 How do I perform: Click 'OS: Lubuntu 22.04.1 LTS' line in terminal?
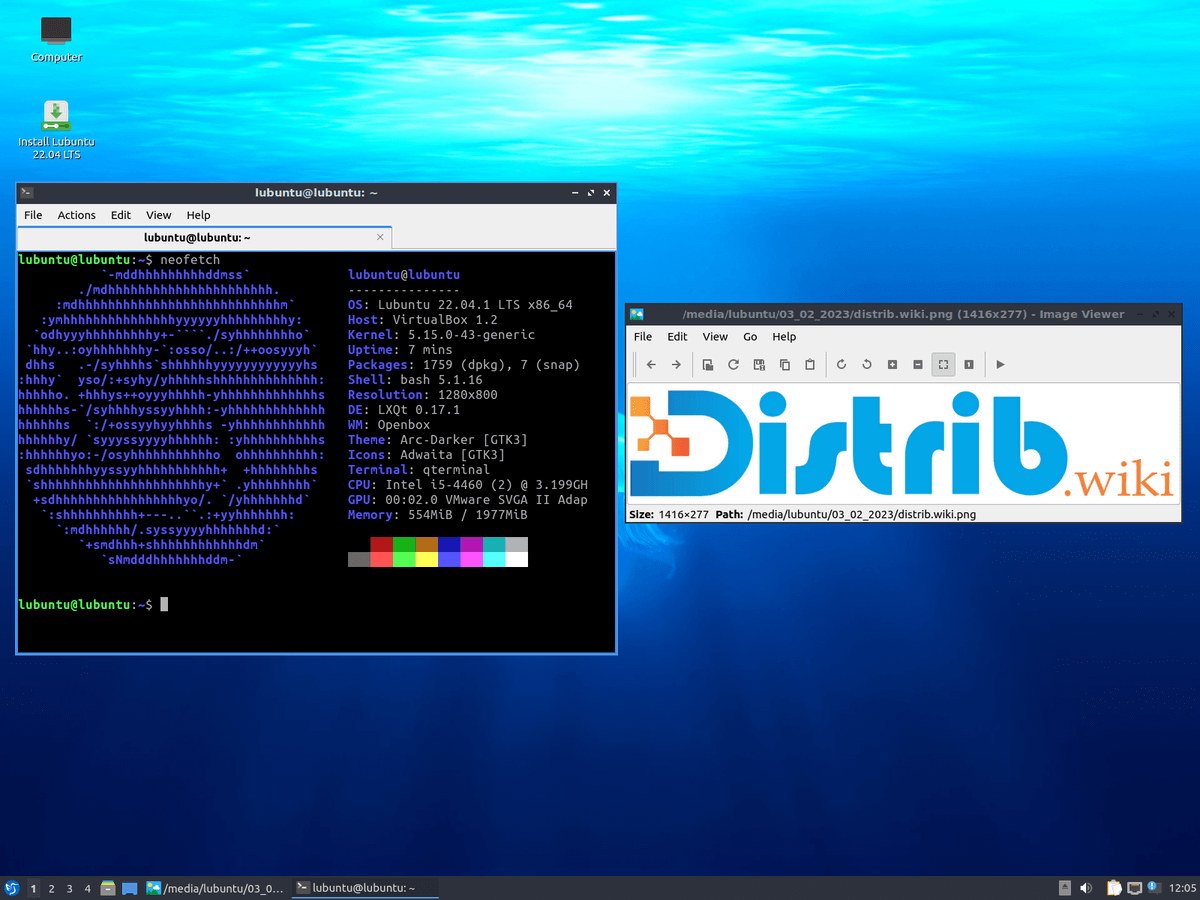[x=460, y=305]
